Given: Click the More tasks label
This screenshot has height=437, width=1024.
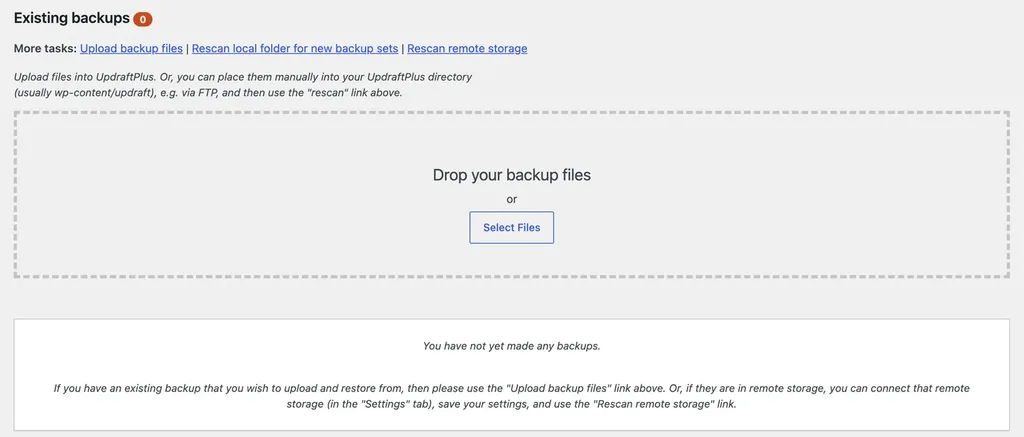Looking at the screenshot, I should pyautogui.click(x=45, y=48).
